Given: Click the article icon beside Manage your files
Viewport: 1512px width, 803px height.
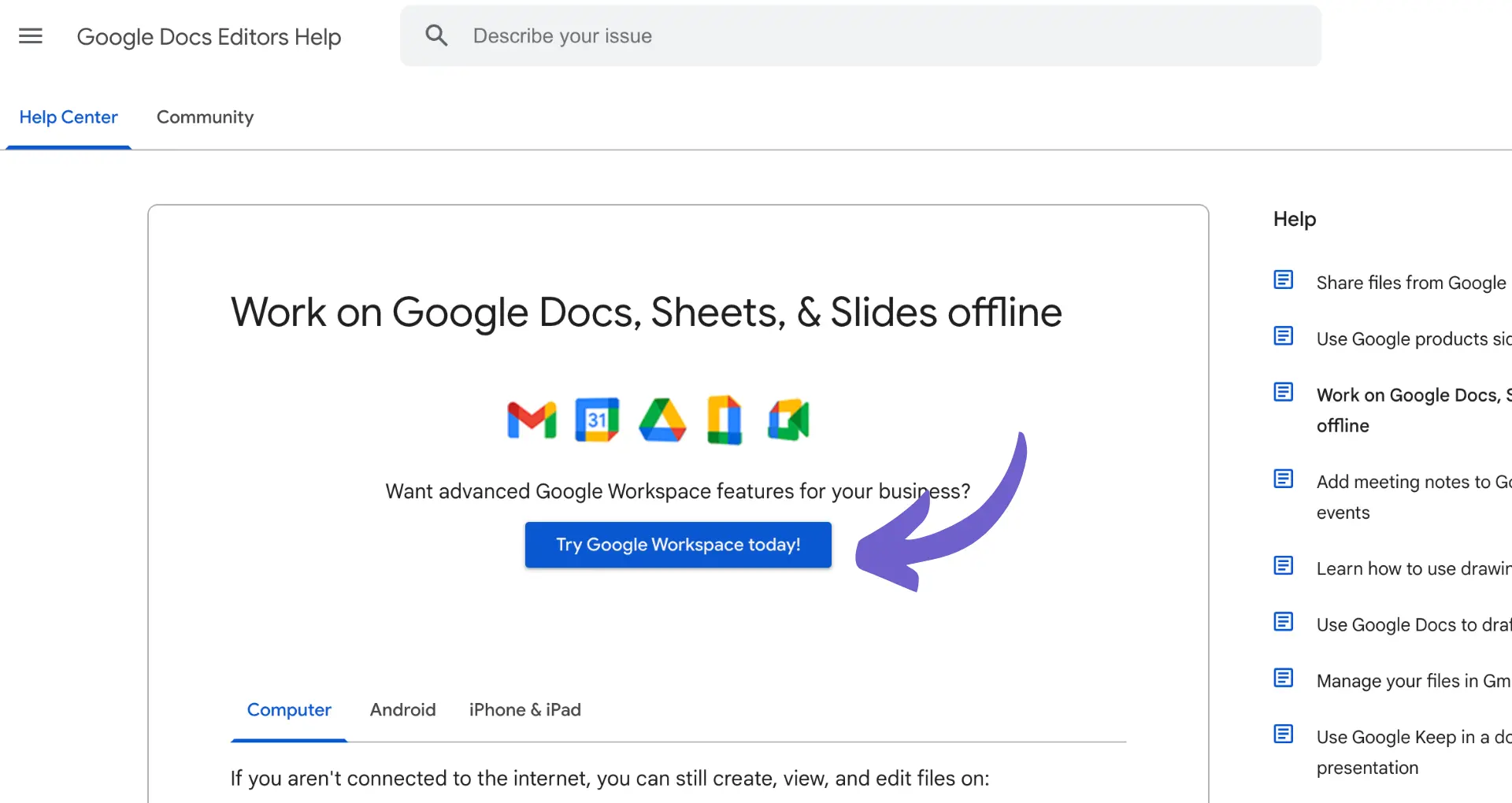Looking at the screenshot, I should [1284, 678].
